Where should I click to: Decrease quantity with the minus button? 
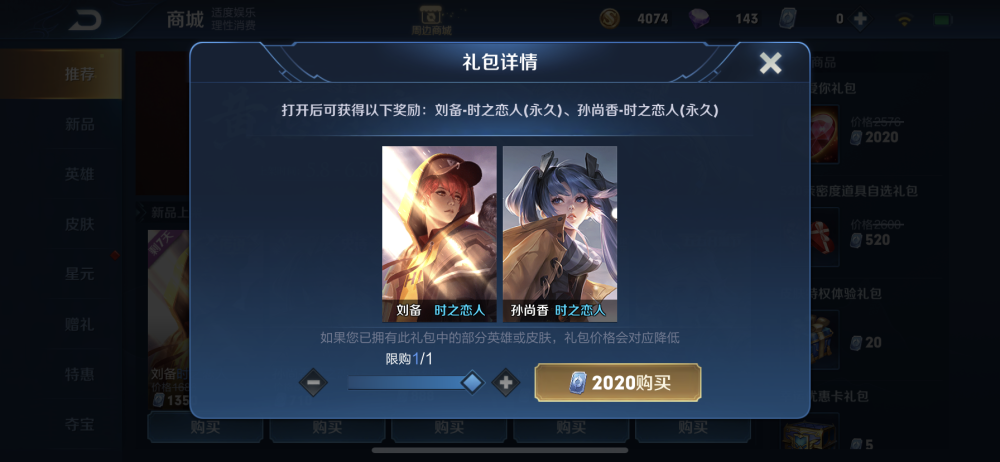[x=313, y=383]
